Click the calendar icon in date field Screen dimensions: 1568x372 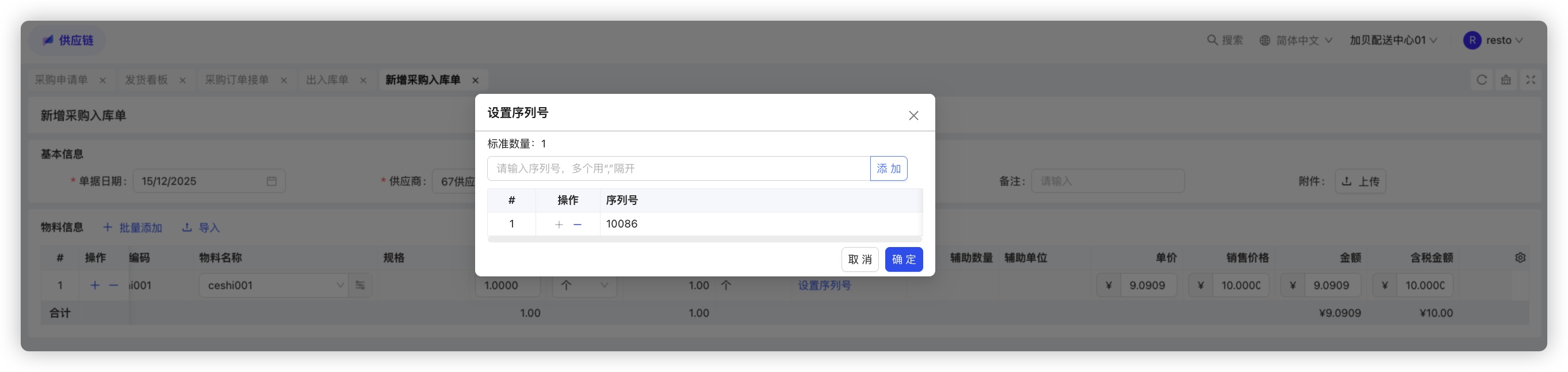271,181
